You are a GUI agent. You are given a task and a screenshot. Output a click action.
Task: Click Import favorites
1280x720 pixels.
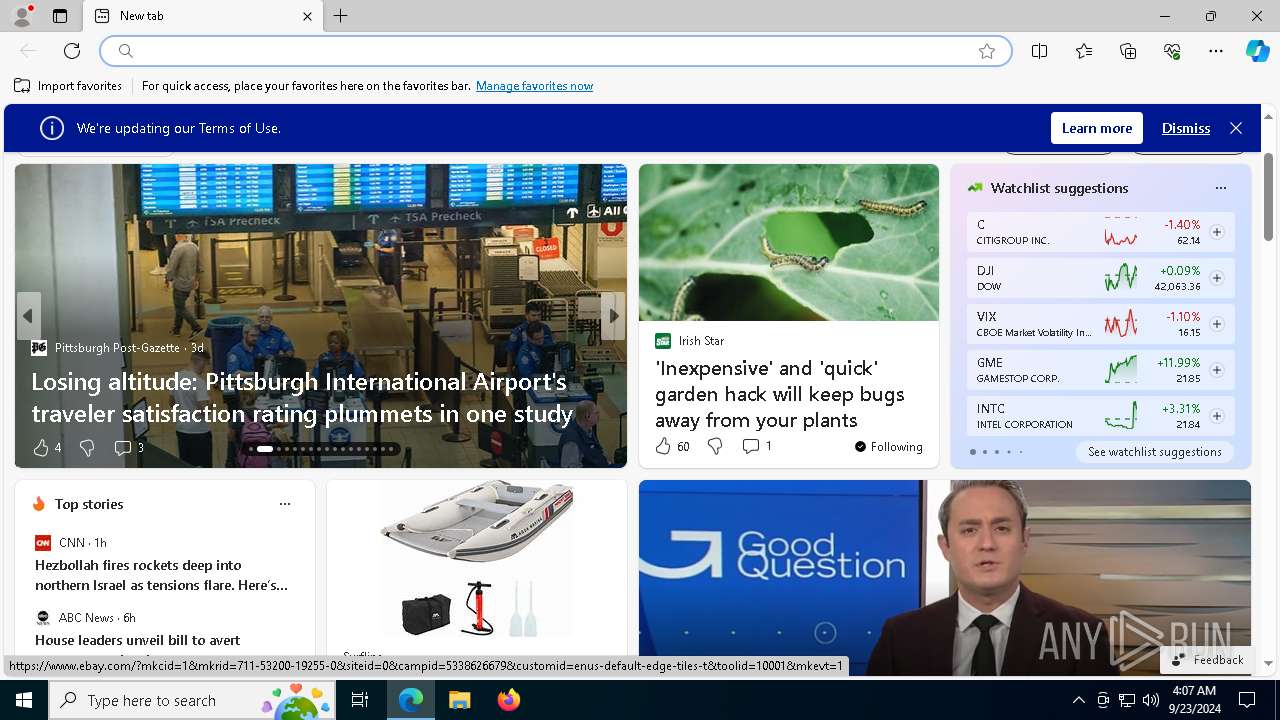[68, 86]
